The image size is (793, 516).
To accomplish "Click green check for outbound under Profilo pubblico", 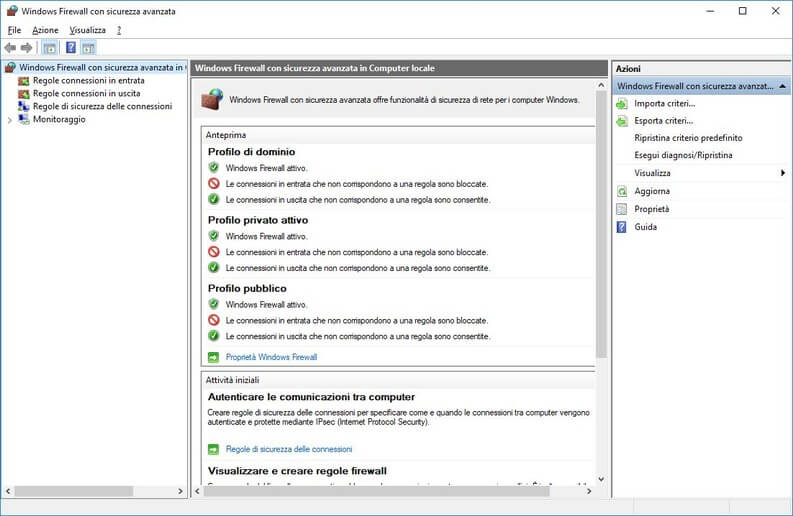I will pos(214,336).
